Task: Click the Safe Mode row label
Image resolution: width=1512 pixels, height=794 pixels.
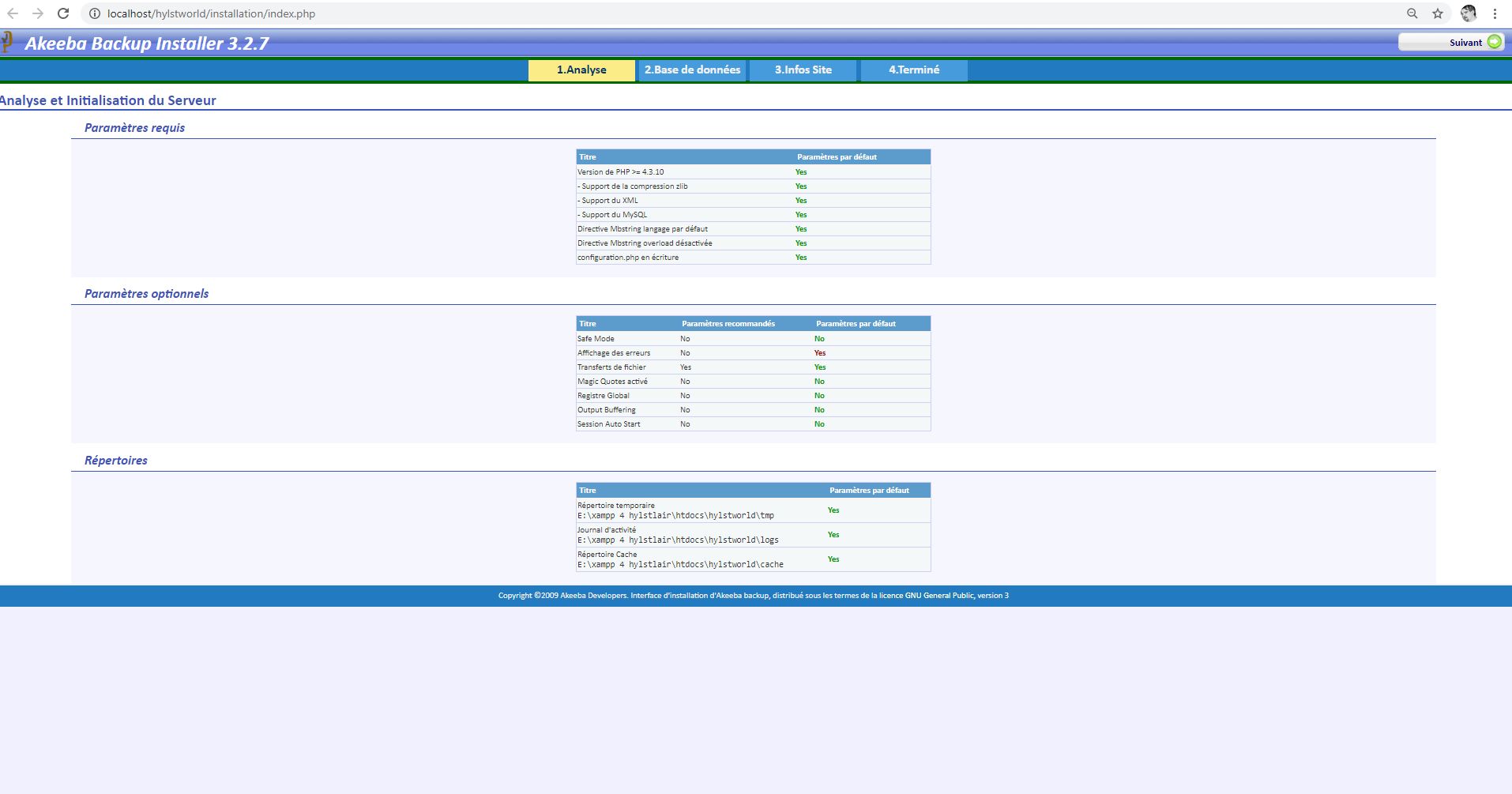Action: point(596,339)
